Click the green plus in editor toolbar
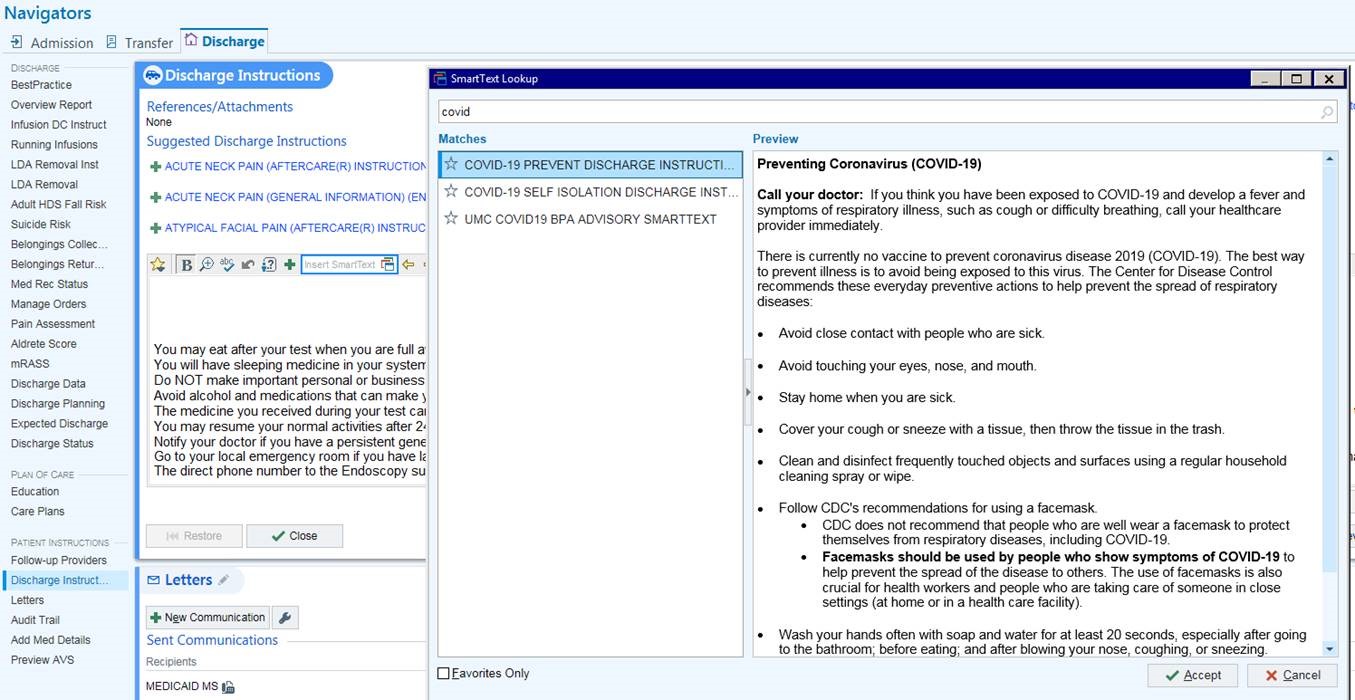The width and height of the screenshot is (1355, 700). 289,265
